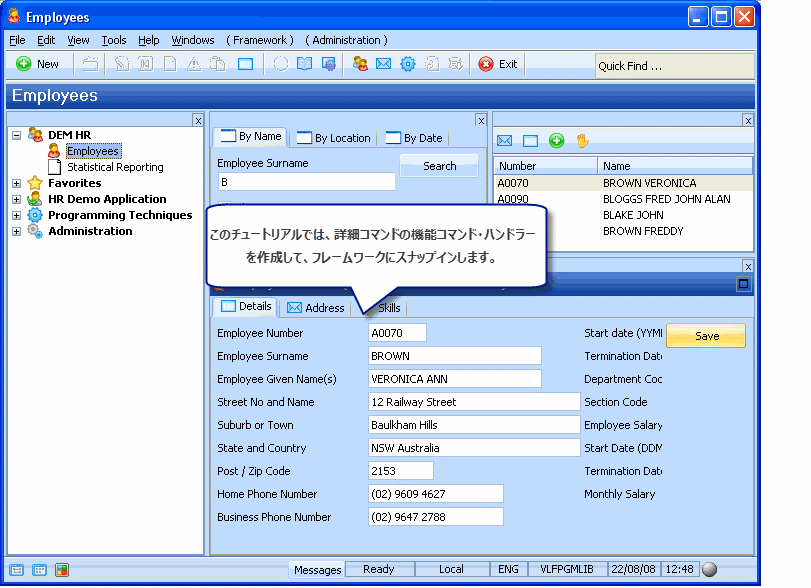This screenshot has height=588, width=811.
Task: Click the greyed-out folder icon beside New
Action: point(91,64)
